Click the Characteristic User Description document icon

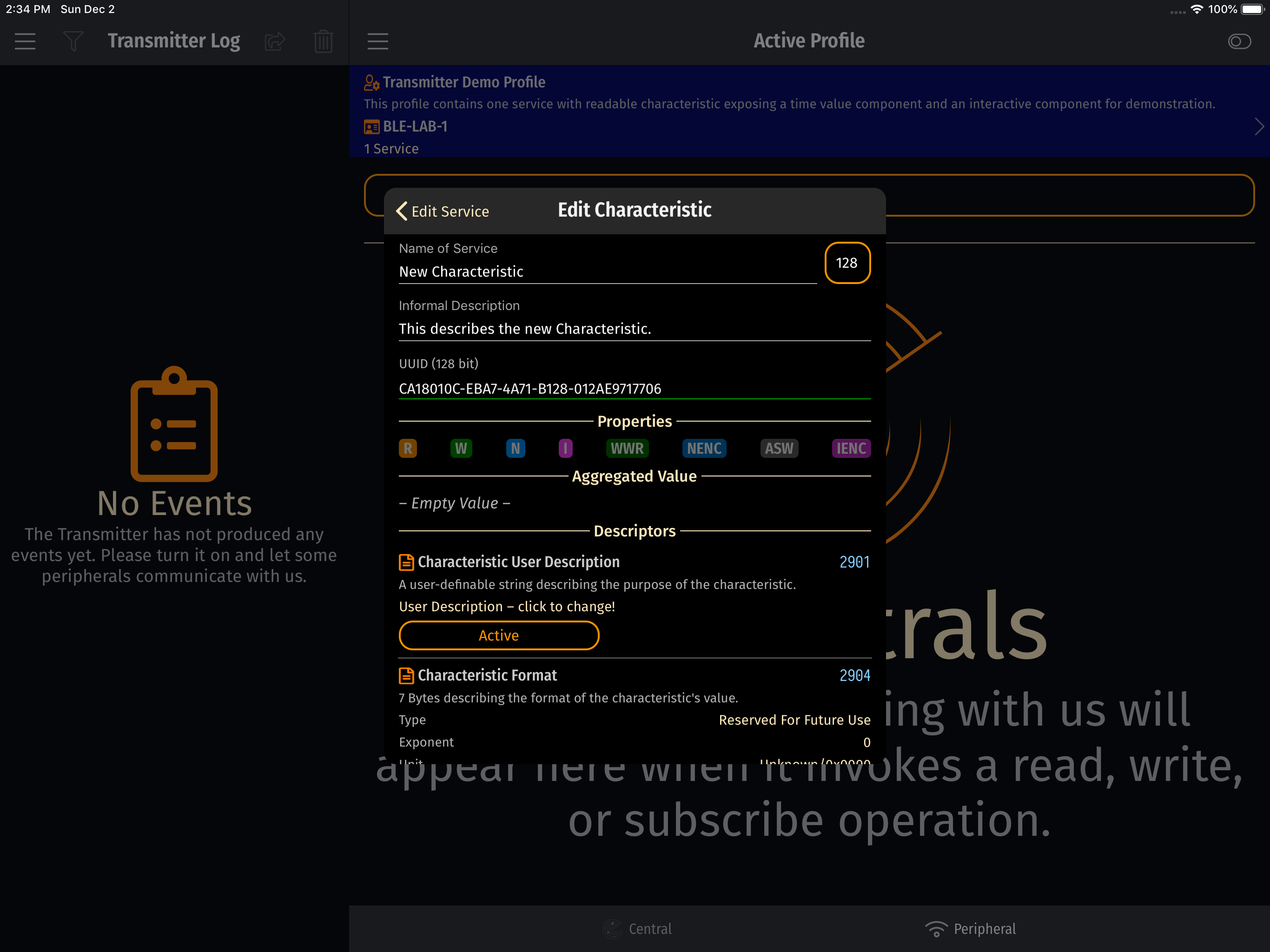coord(406,562)
